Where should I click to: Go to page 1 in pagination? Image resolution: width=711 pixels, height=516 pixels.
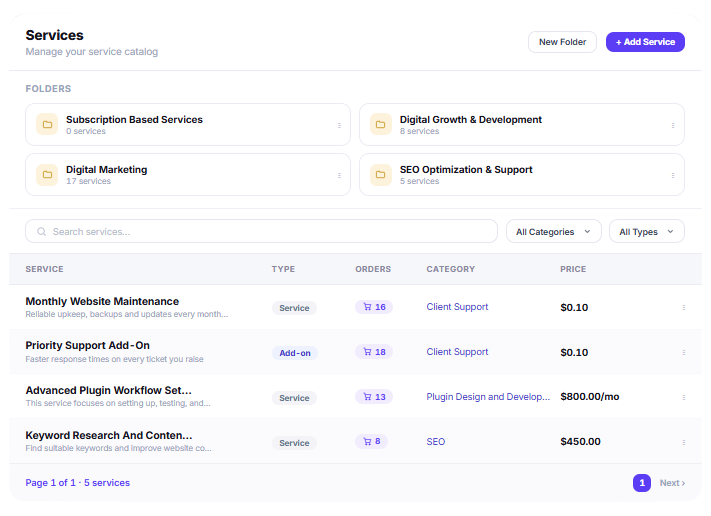click(642, 483)
